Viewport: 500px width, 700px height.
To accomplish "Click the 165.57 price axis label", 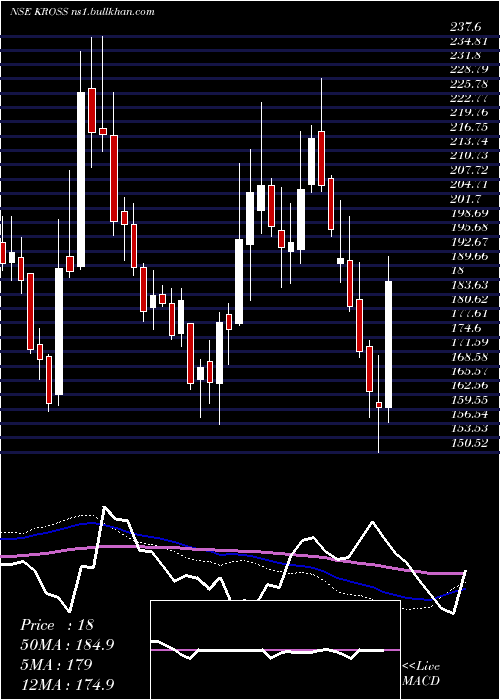I will (469, 371).
